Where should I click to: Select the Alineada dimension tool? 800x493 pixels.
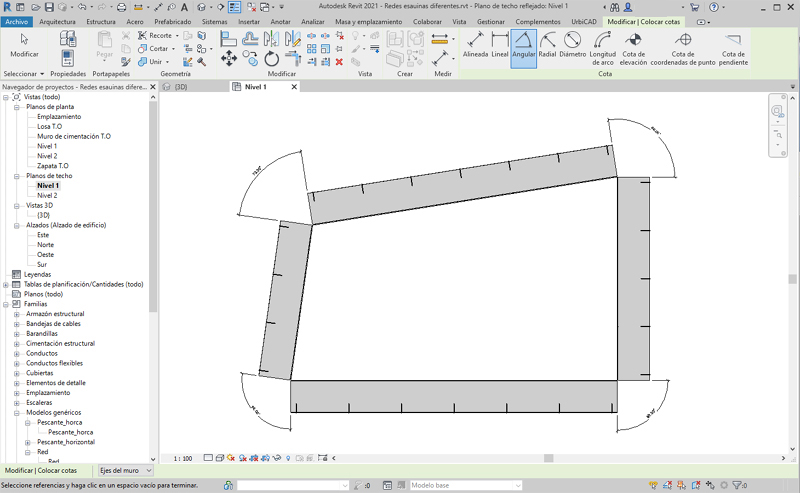[475, 46]
